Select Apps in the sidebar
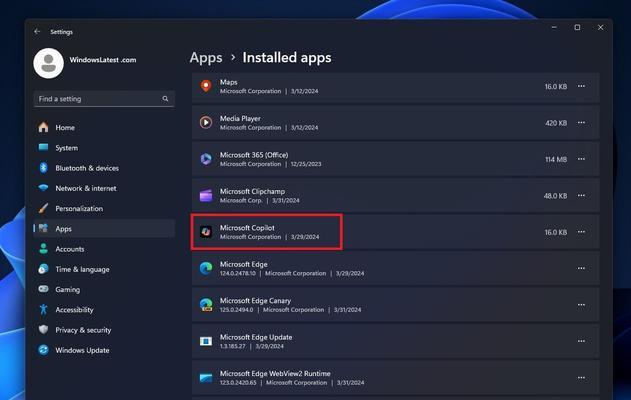631x400 pixels. coord(104,229)
